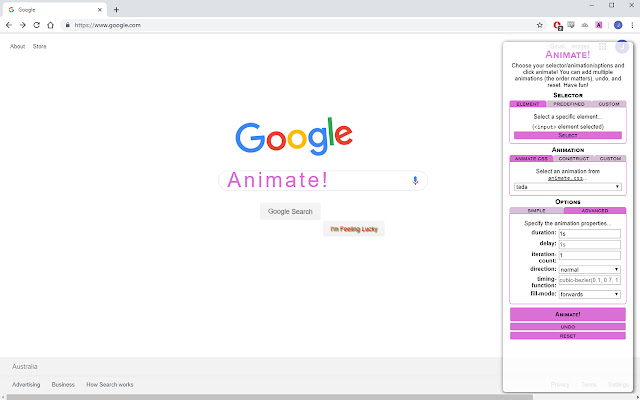Click the address bar URL
Viewport: 640px width, 400px height.
pyautogui.click(x=108, y=25)
